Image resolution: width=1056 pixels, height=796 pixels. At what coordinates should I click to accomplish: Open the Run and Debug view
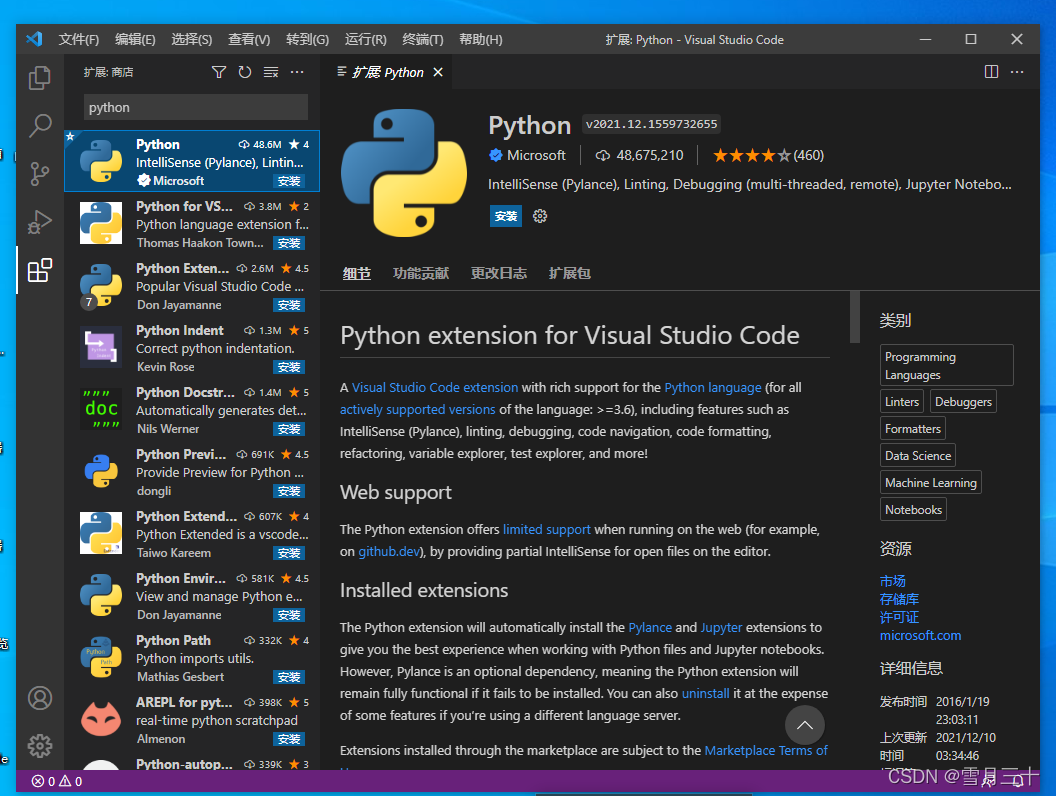(x=40, y=222)
